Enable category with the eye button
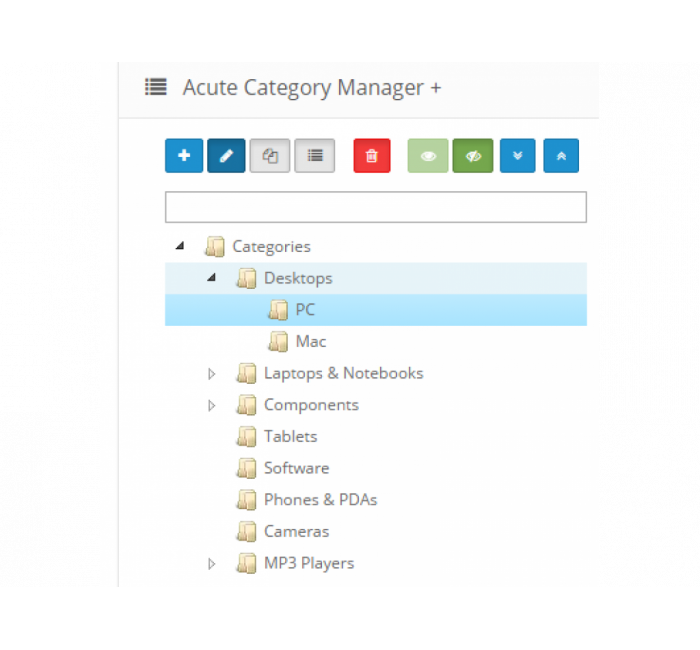 428,156
